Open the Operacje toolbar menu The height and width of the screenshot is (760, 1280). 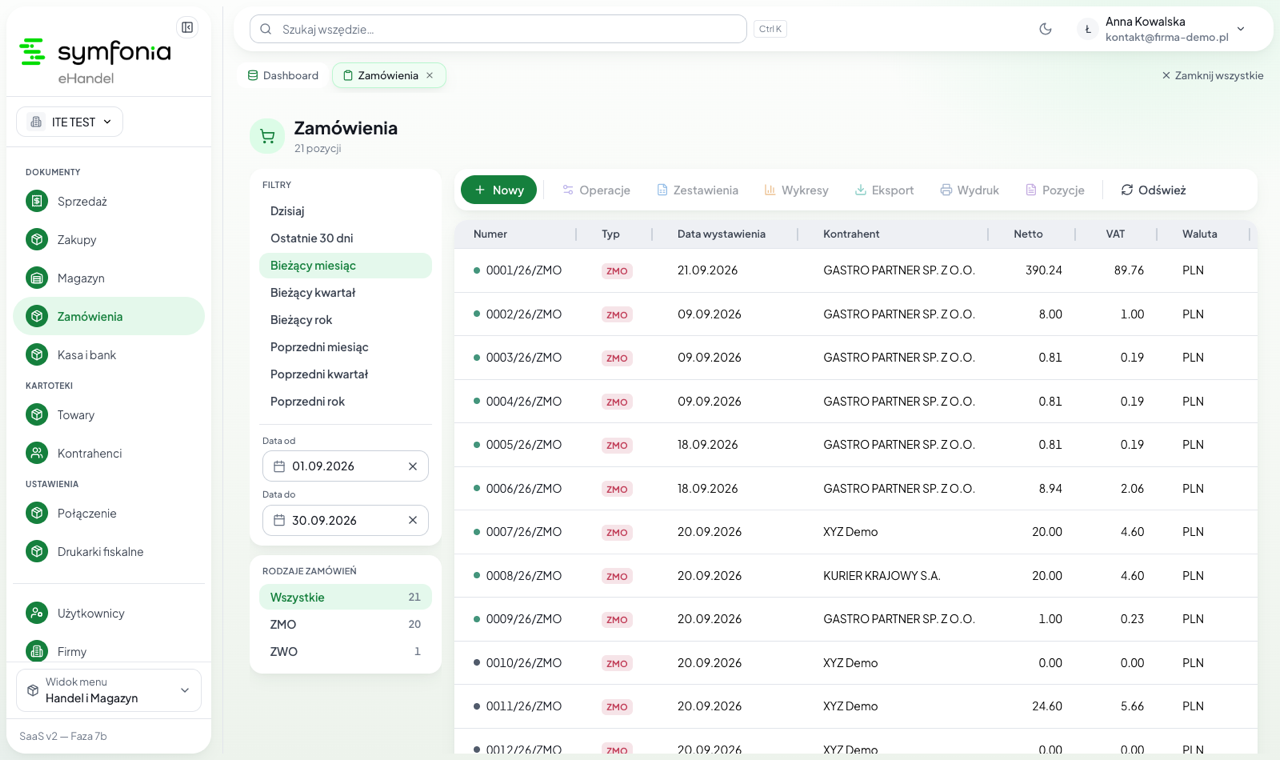pyautogui.click(x=596, y=190)
